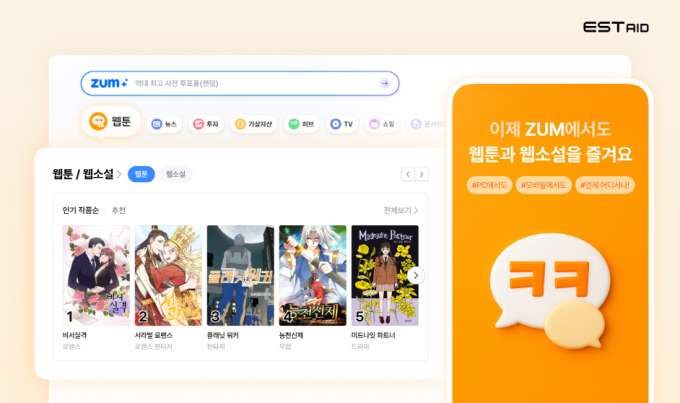Image resolution: width=680 pixels, height=403 pixels.
Task: Open the 능천신제 cover thumbnail
Action: (x=313, y=275)
